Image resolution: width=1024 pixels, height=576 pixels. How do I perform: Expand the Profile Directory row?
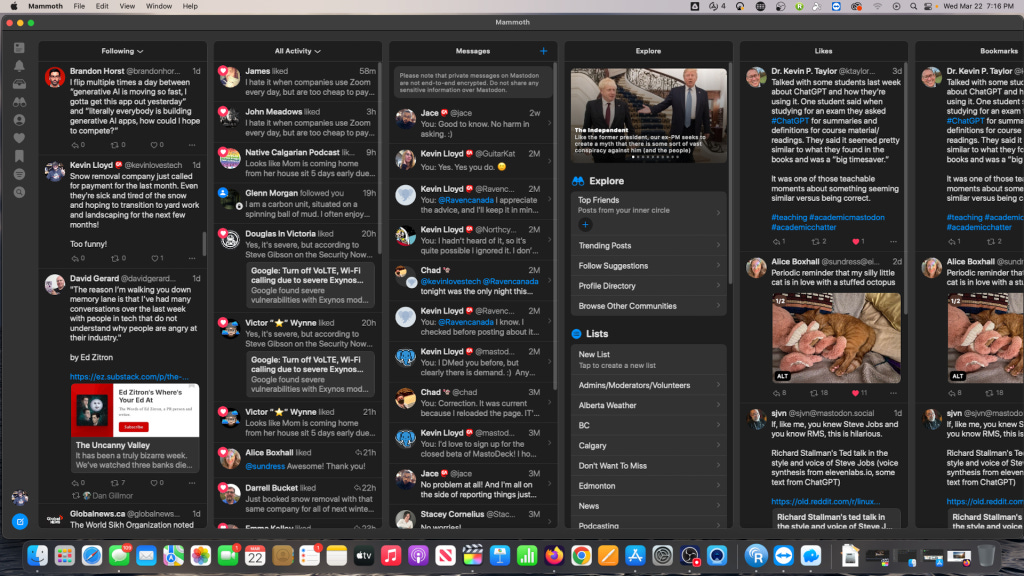648,286
